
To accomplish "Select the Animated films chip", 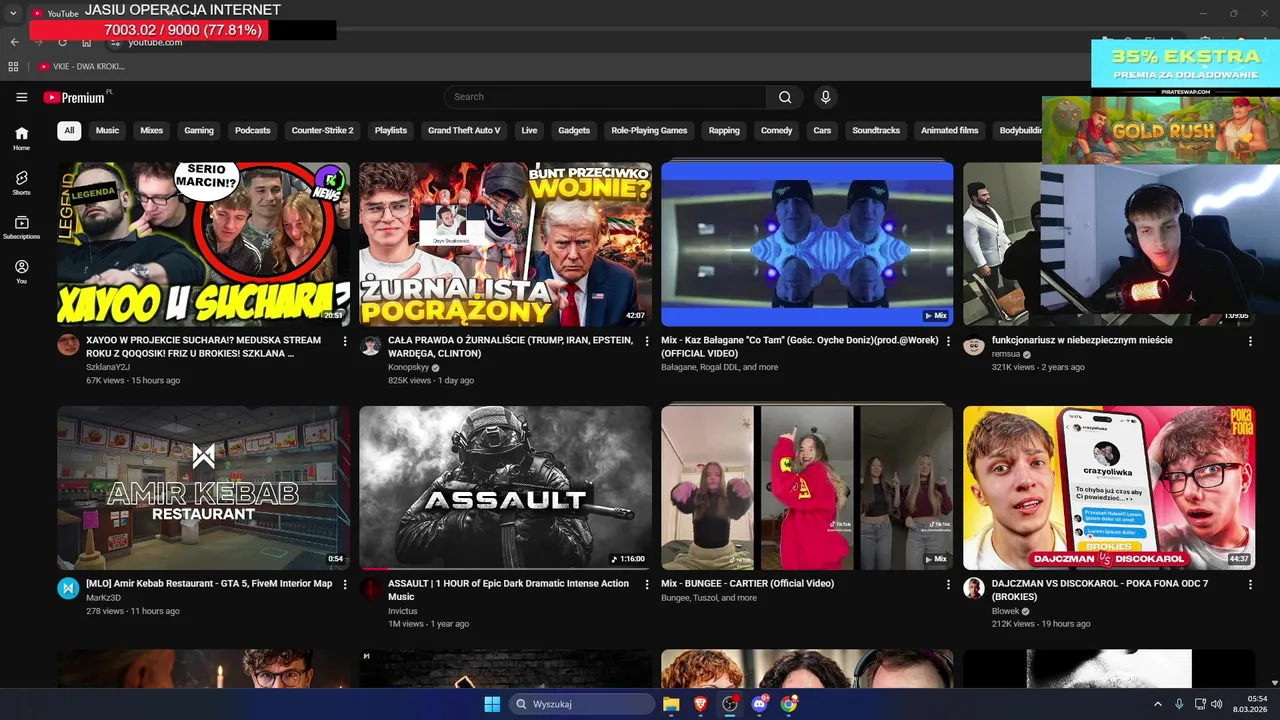I will point(950,130).
